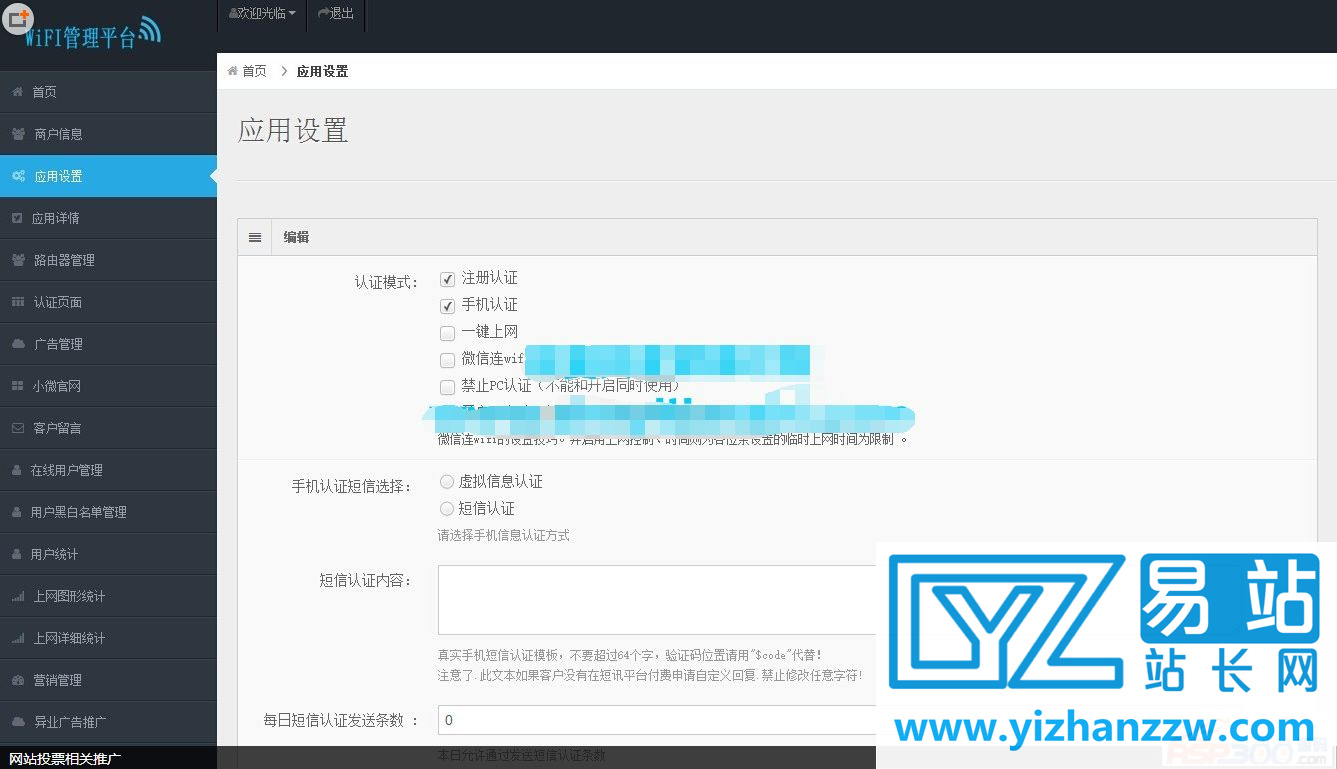Select the 虚拟信息认证 radio button

(x=447, y=482)
